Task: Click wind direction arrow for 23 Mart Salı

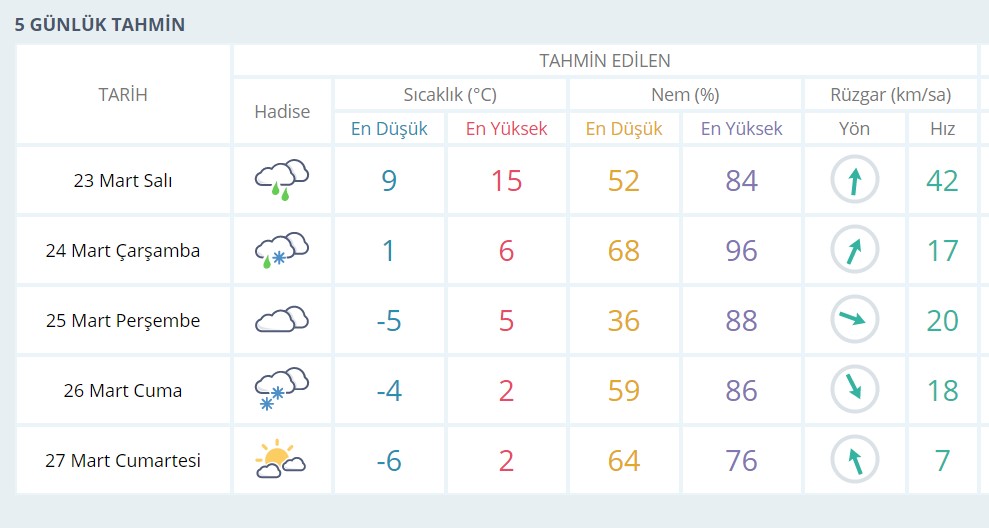Action: [855, 181]
